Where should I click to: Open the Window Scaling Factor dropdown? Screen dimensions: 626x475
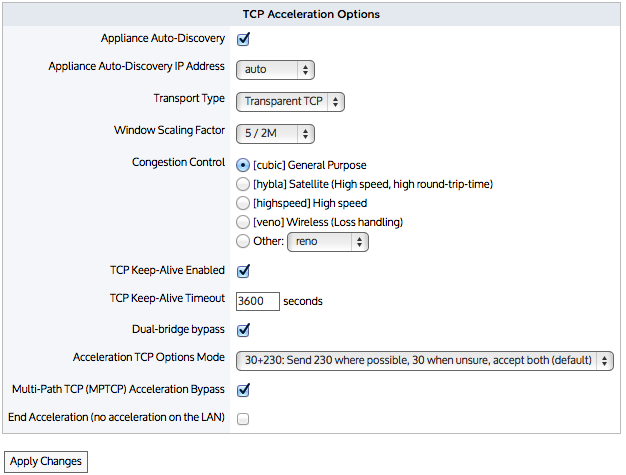pyautogui.click(x=275, y=132)
